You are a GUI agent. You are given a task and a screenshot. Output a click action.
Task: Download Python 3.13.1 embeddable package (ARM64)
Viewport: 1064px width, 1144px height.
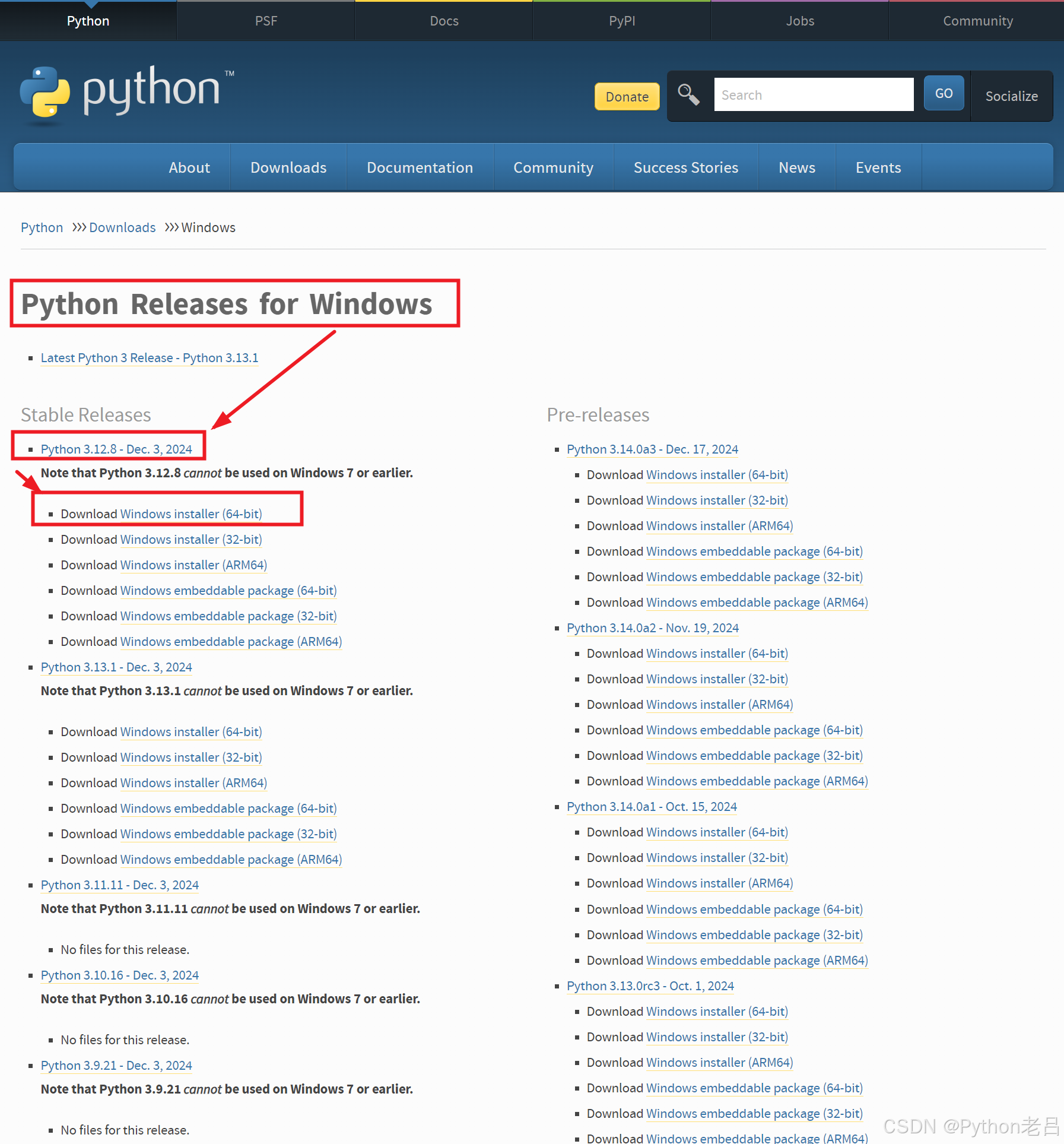click(231, 860)
